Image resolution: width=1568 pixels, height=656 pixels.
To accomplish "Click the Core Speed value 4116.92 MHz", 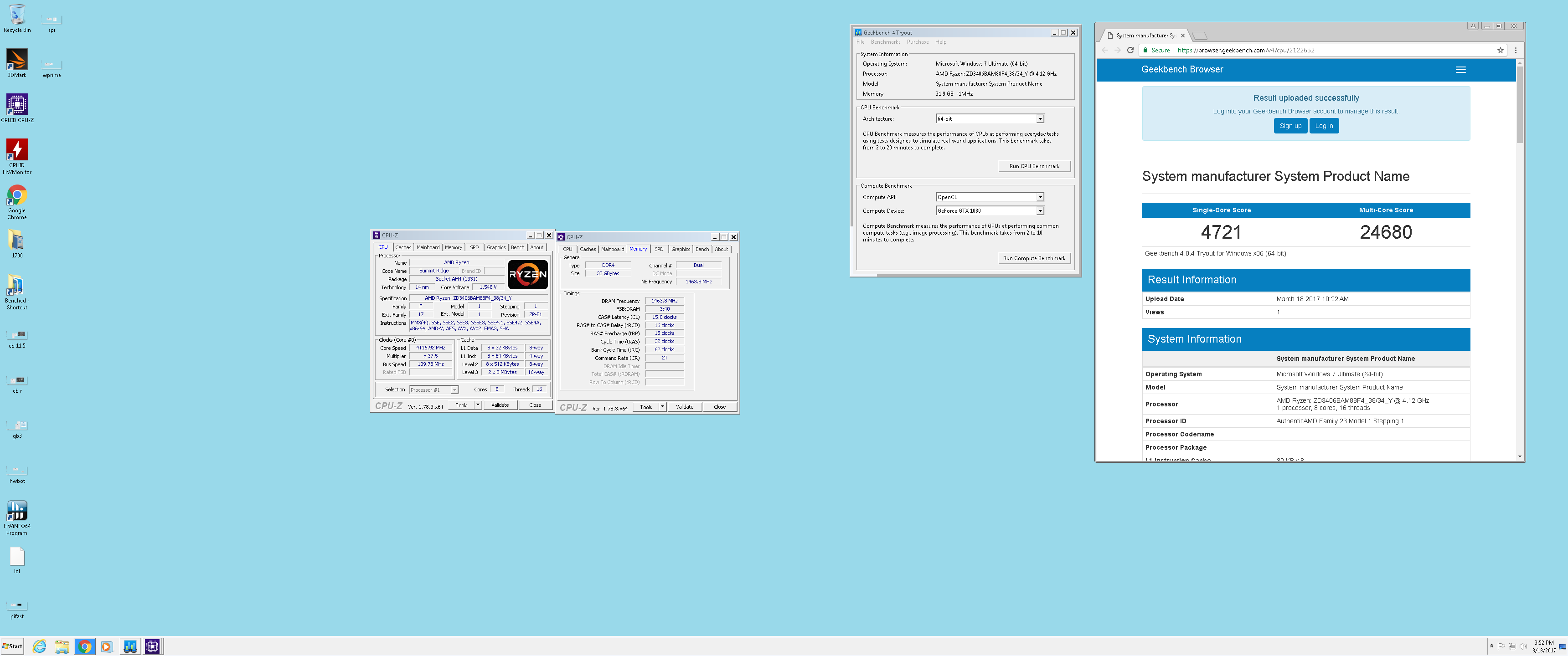I will (x=430, y=348).
